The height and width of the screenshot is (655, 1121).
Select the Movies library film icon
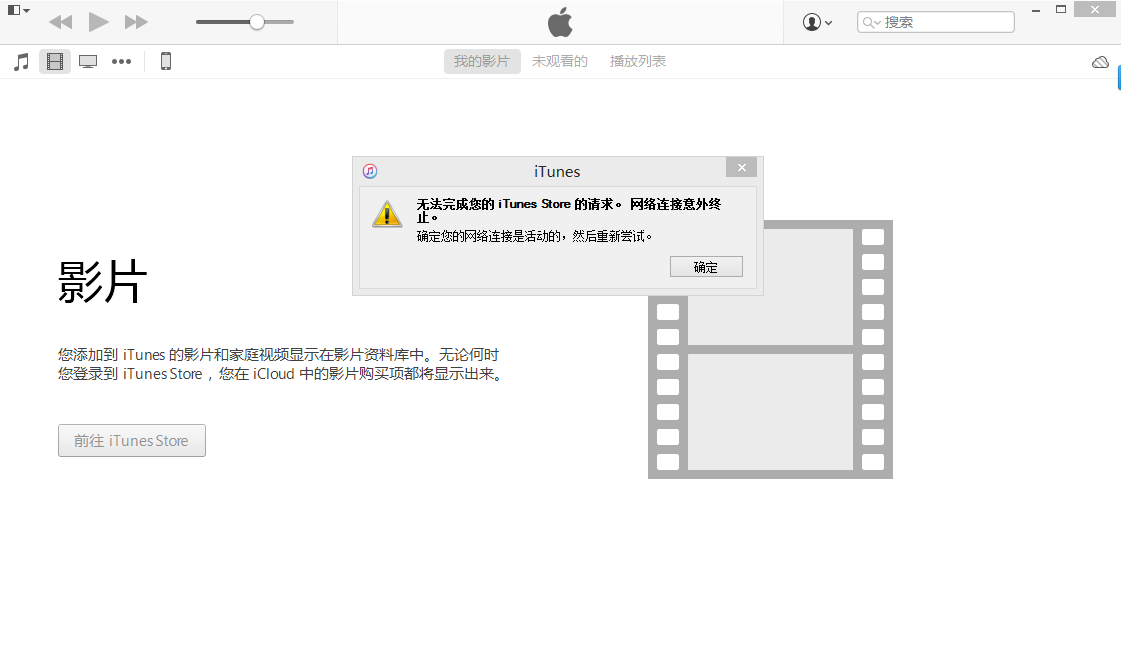55,61
